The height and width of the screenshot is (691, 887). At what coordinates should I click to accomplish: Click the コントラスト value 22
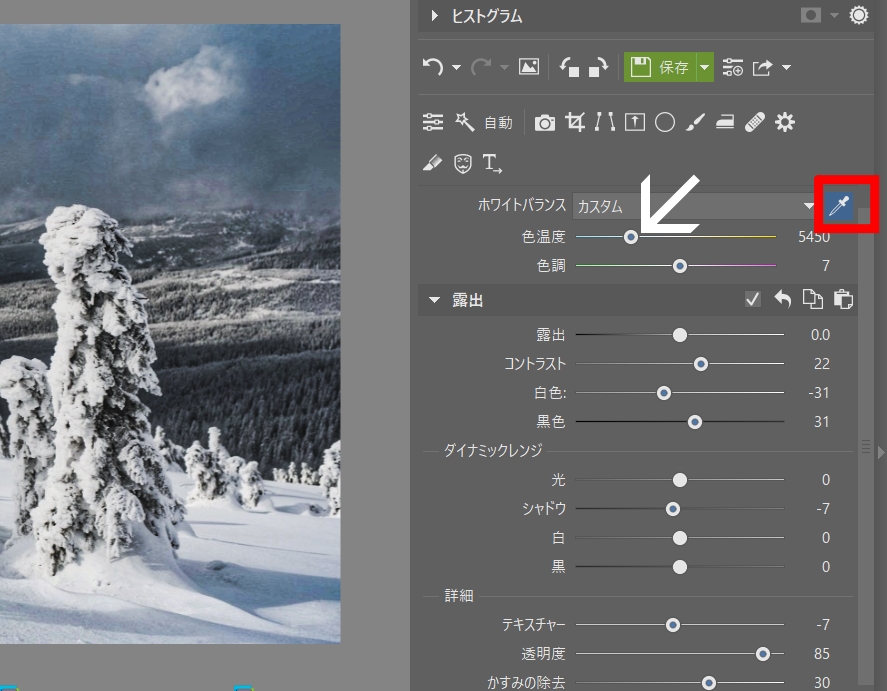tap(822, 364)
